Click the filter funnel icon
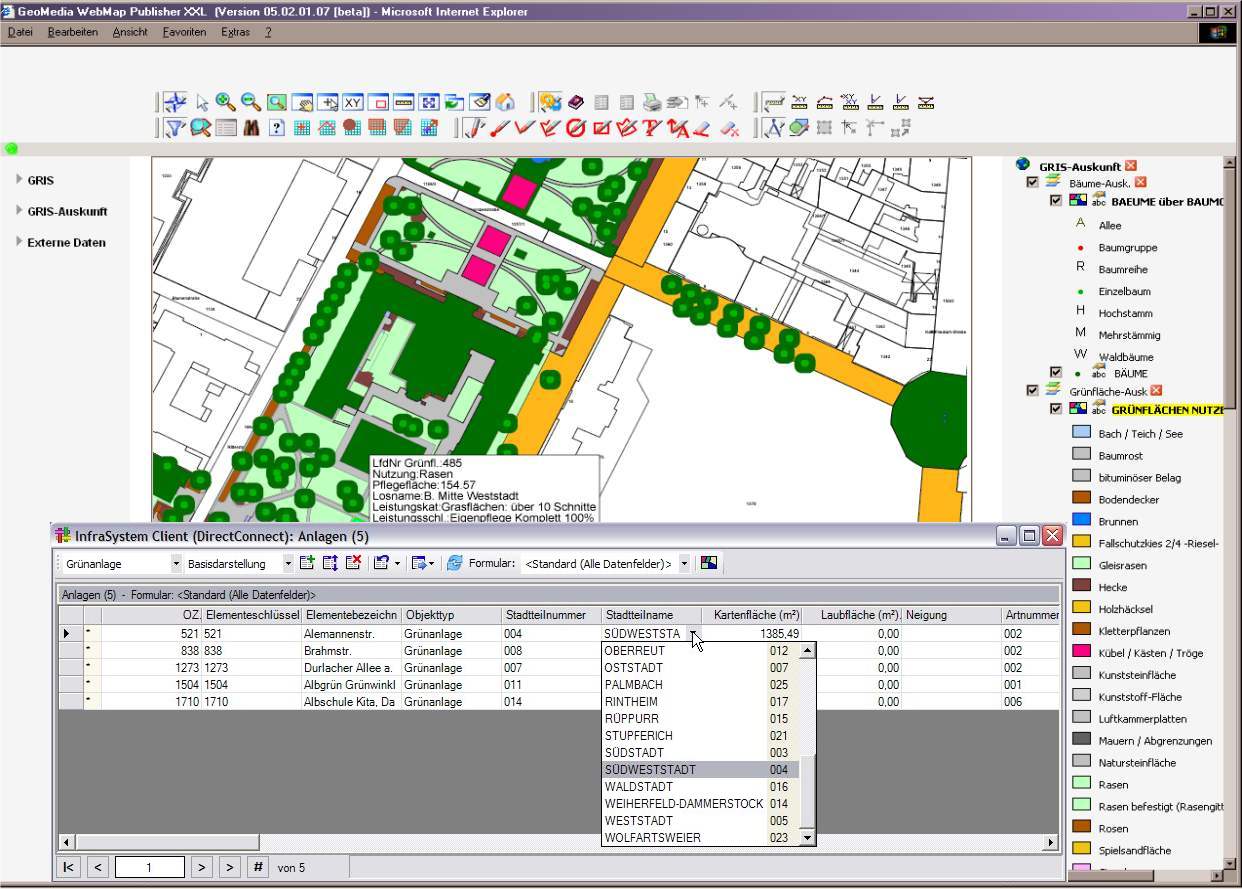 click(x=175, y=128)
